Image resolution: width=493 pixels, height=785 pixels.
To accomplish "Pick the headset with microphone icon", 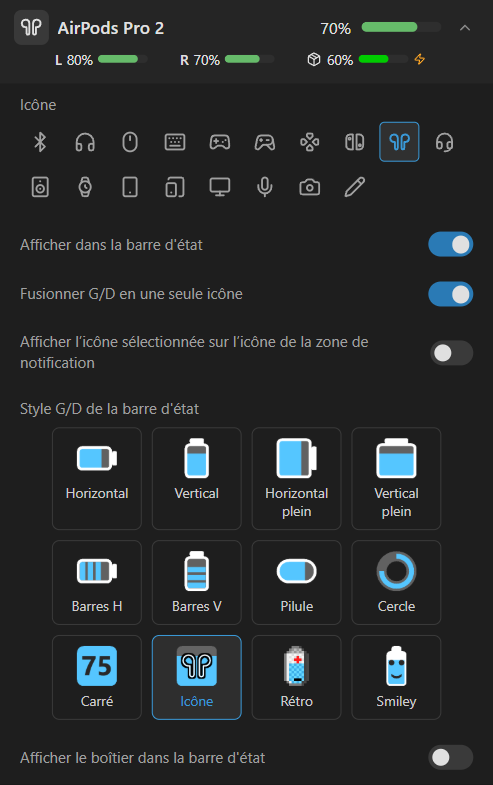I will 444,142.
